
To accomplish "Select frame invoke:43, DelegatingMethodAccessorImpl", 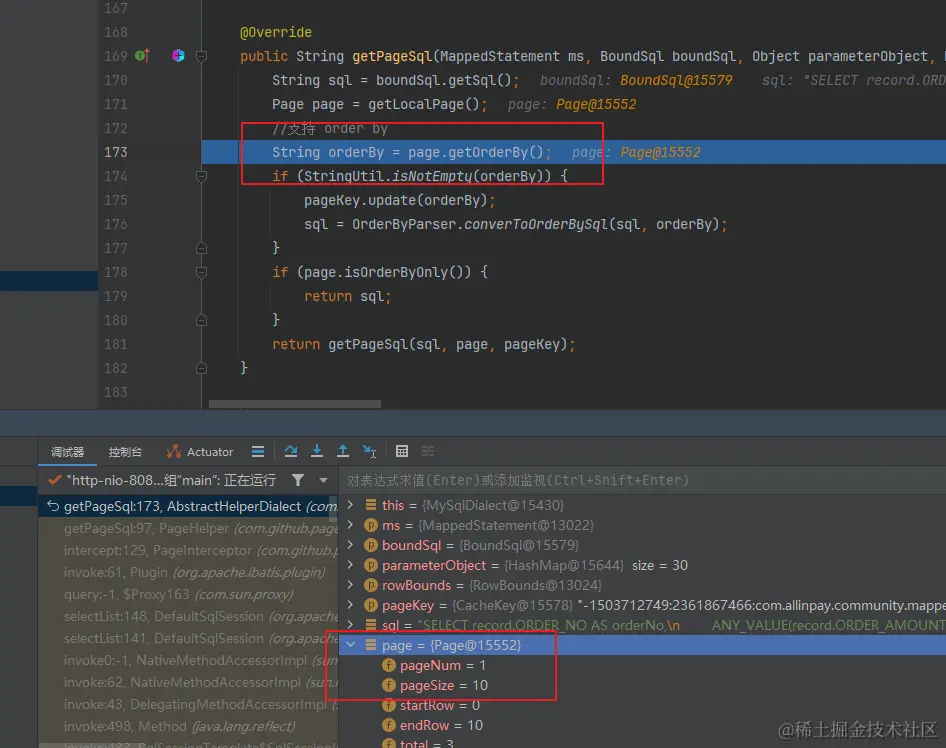I will 188,705.
